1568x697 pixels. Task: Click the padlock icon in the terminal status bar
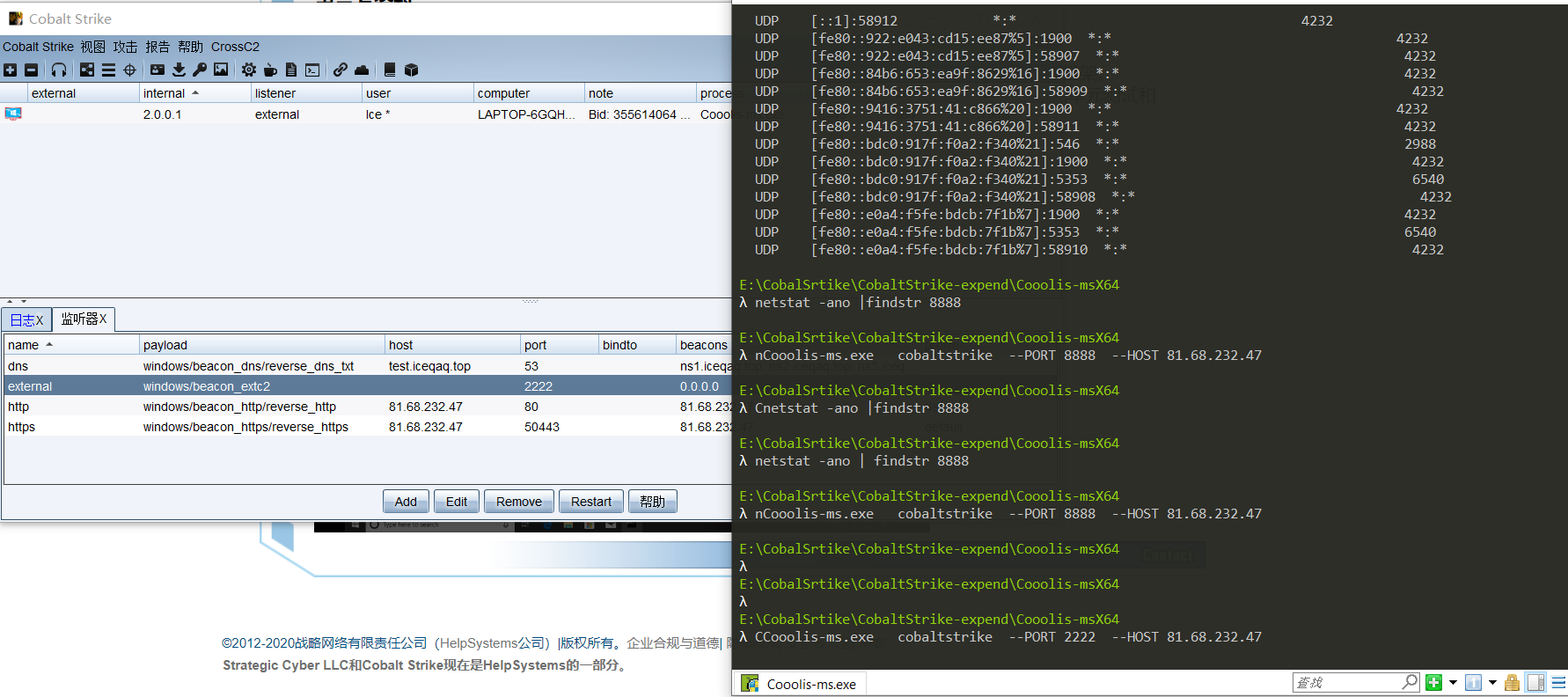click(1512, 683)
